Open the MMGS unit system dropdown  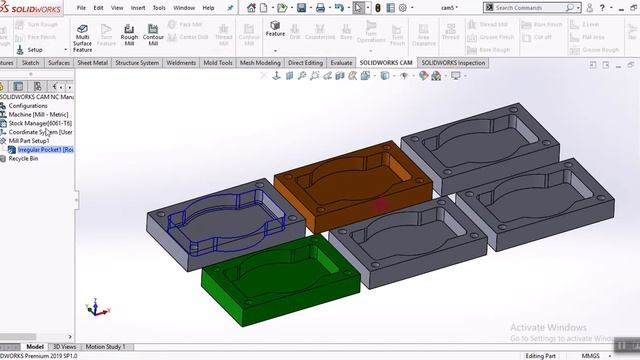coord(610,356)
